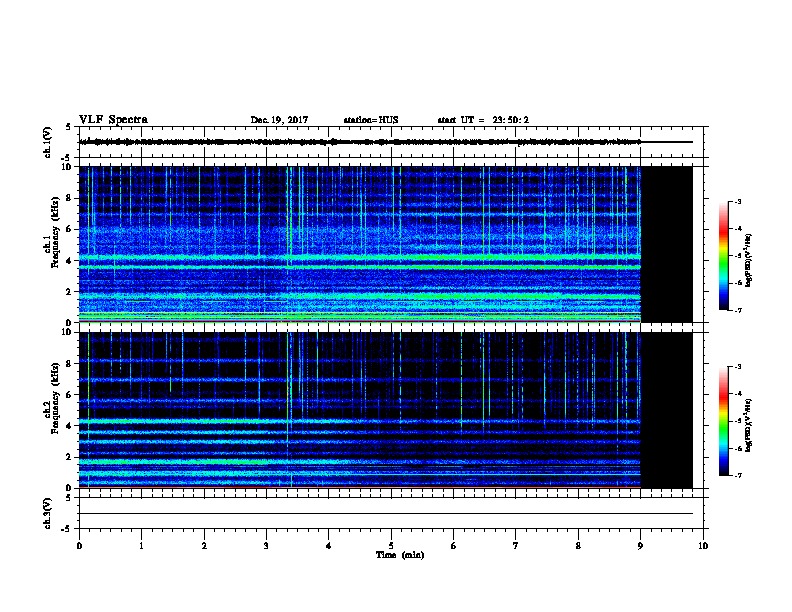Click the "VLF Spectra" title text
The height and width of the screenshot is (612, 792).
pos(113,120)
